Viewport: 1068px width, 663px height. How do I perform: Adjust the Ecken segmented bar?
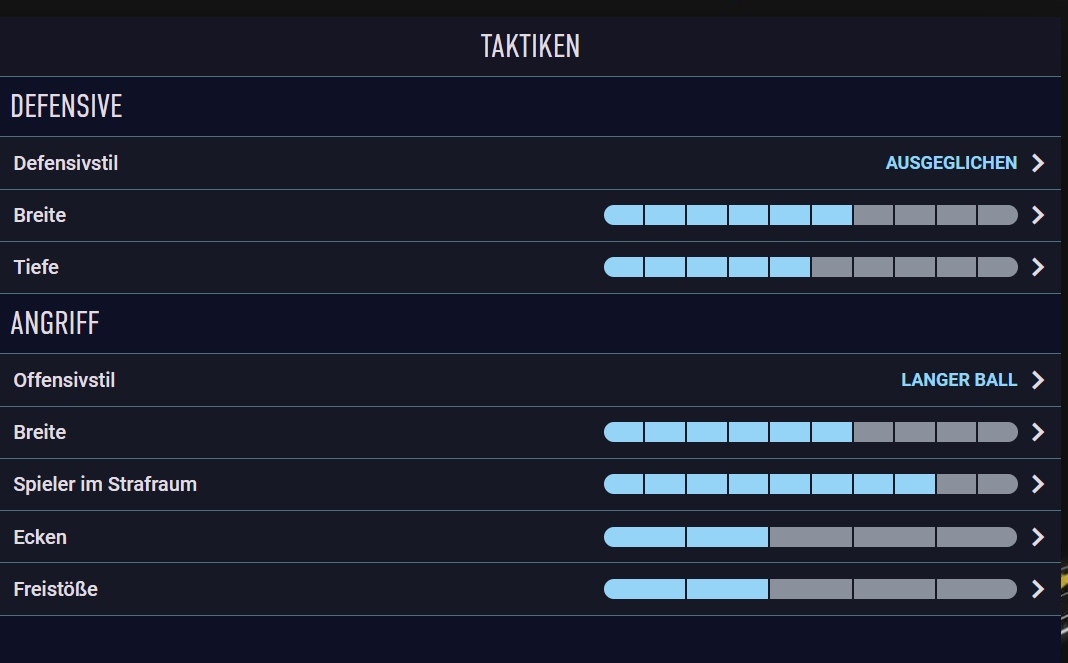tap(811, 537)
